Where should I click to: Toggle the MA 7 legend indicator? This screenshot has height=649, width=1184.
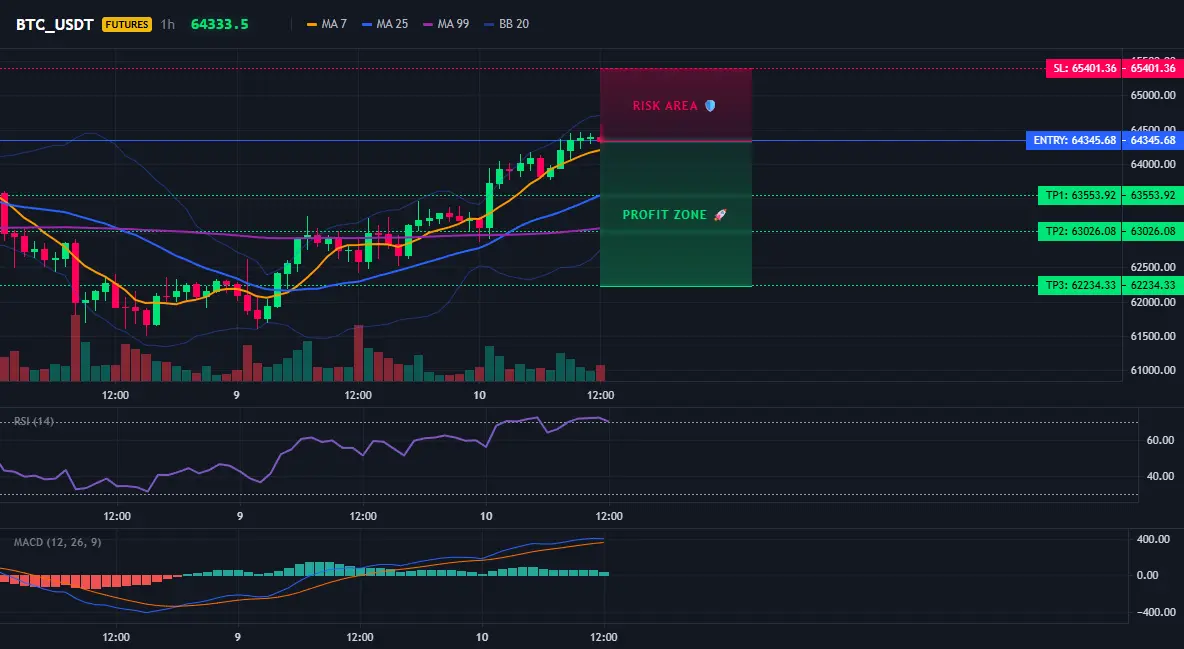(x=327, y=24)
